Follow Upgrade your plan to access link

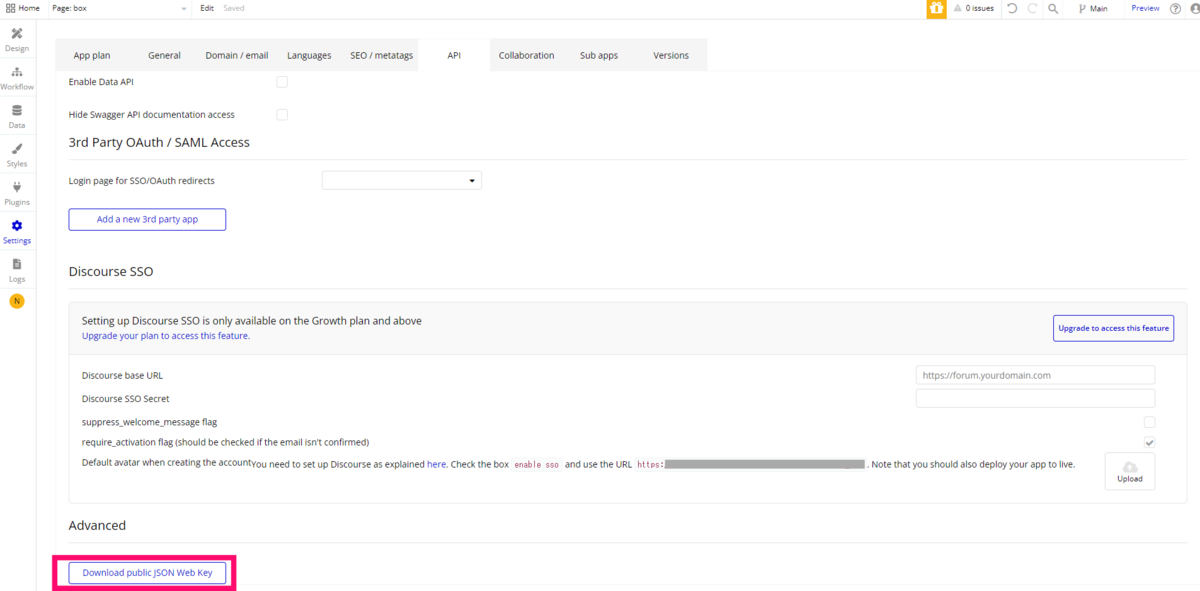click(x=166, y=336)
